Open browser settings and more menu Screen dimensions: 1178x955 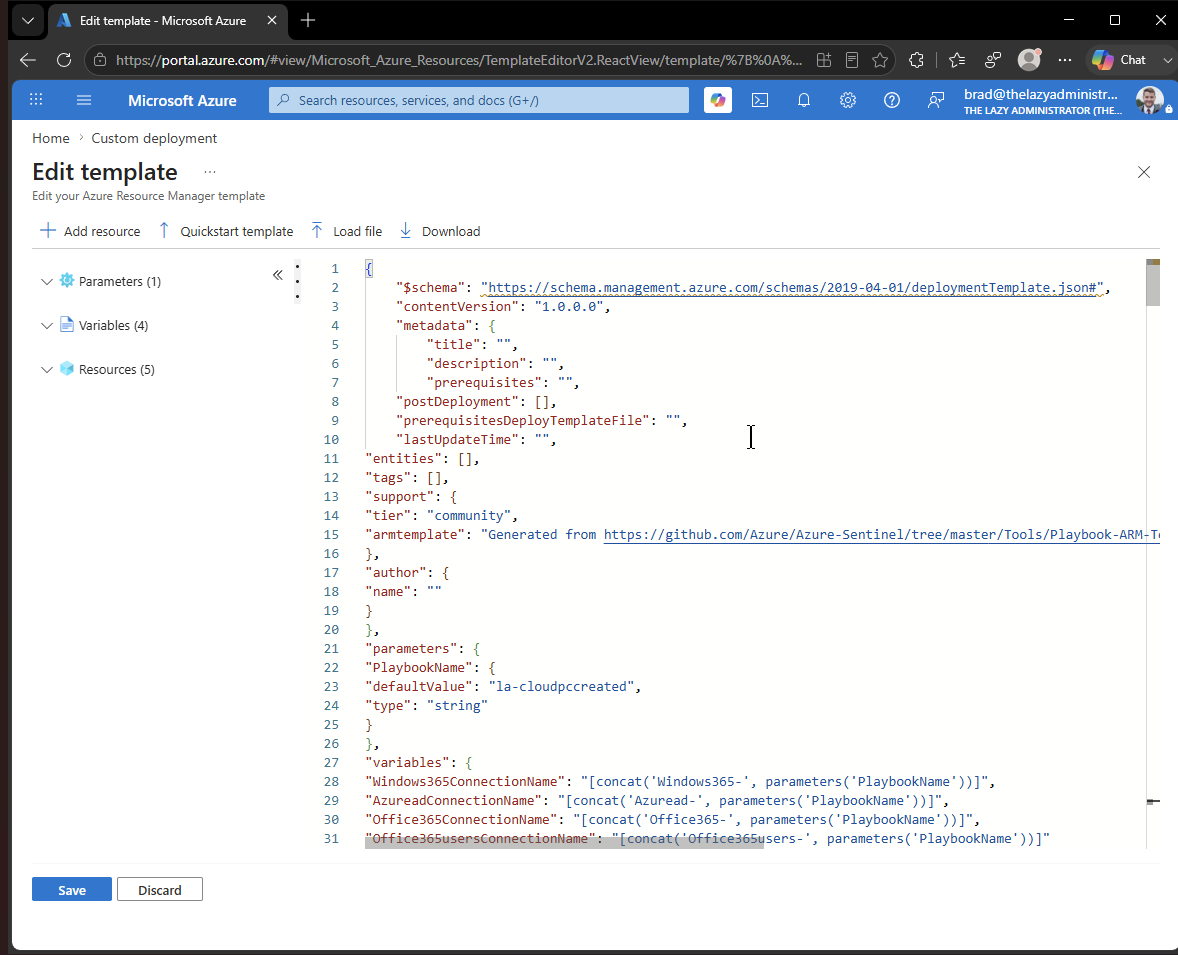(x=1065, y=60)
